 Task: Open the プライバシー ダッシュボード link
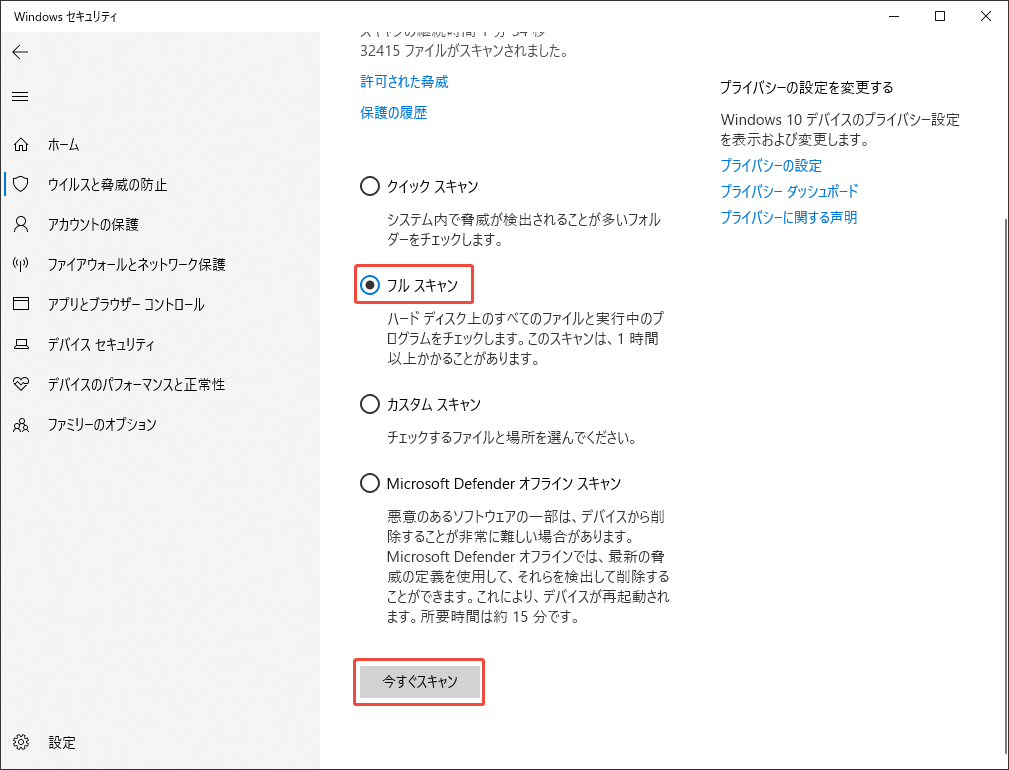click(789, 192)
